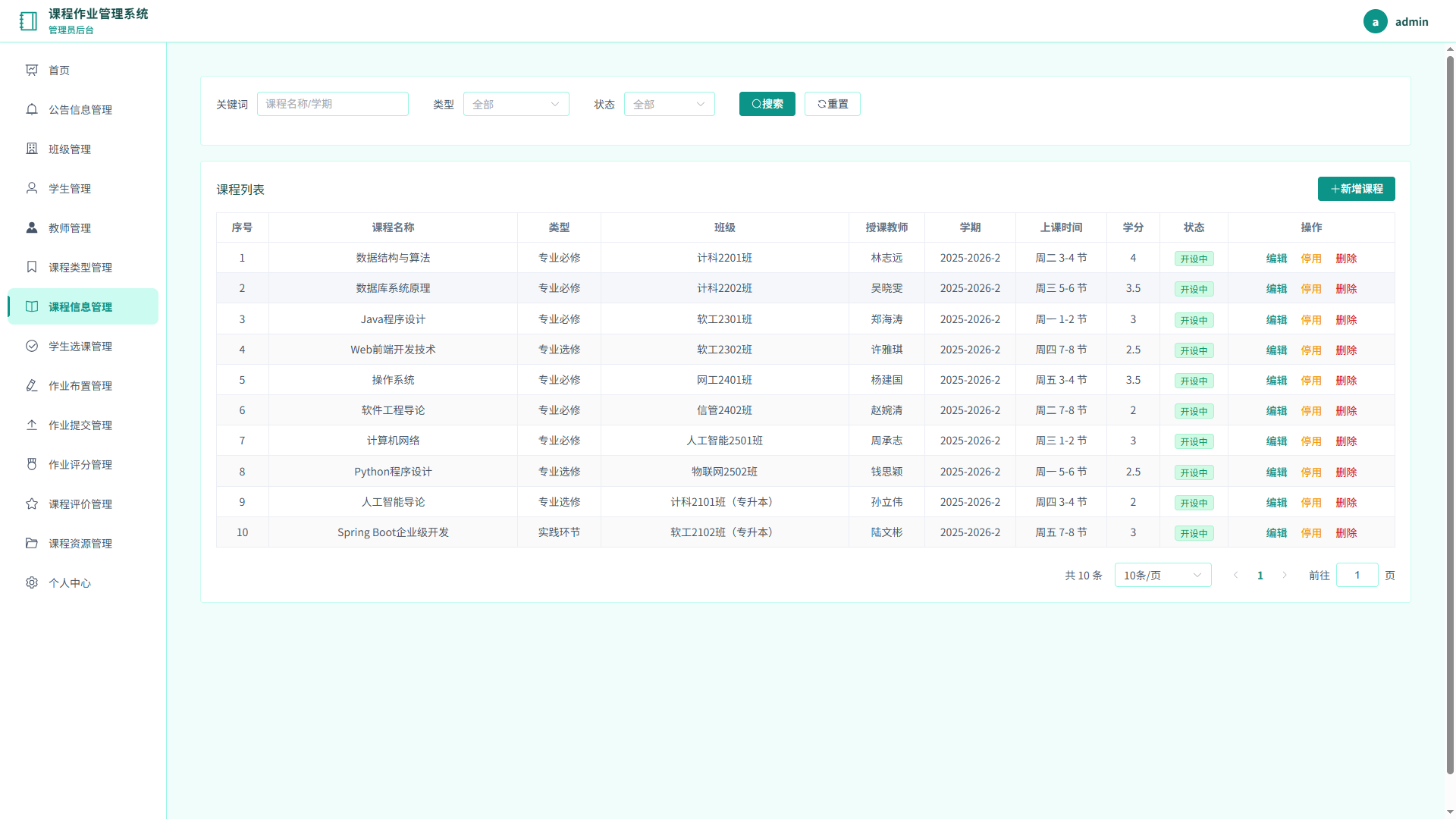Expand the 10条/页 page size selector
1456x819 pixels.
click(x=1163, y=576)
